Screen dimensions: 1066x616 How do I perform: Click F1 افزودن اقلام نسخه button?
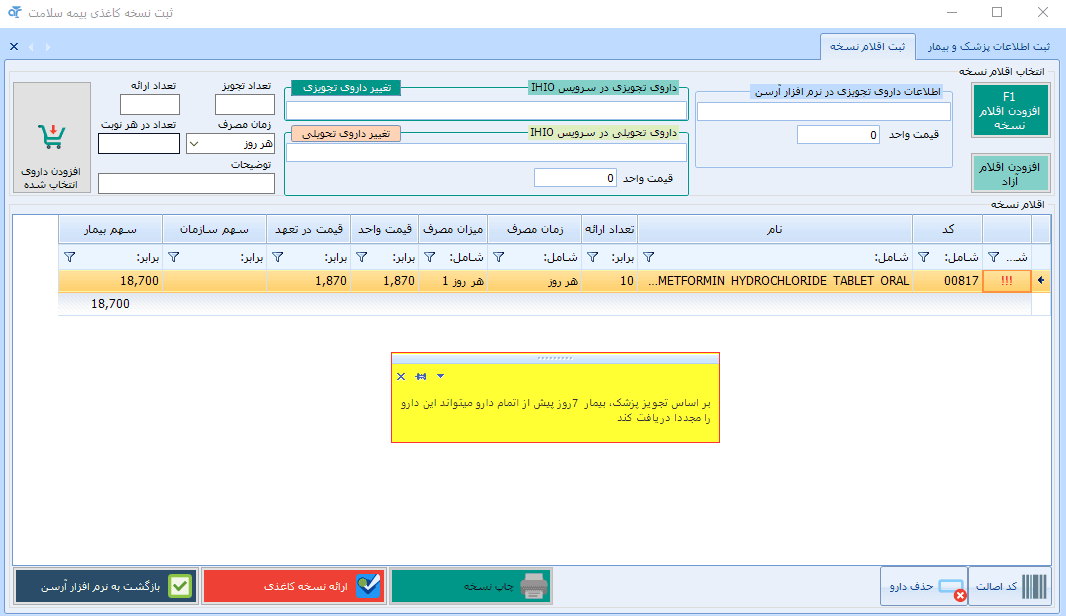point(1010,111)
